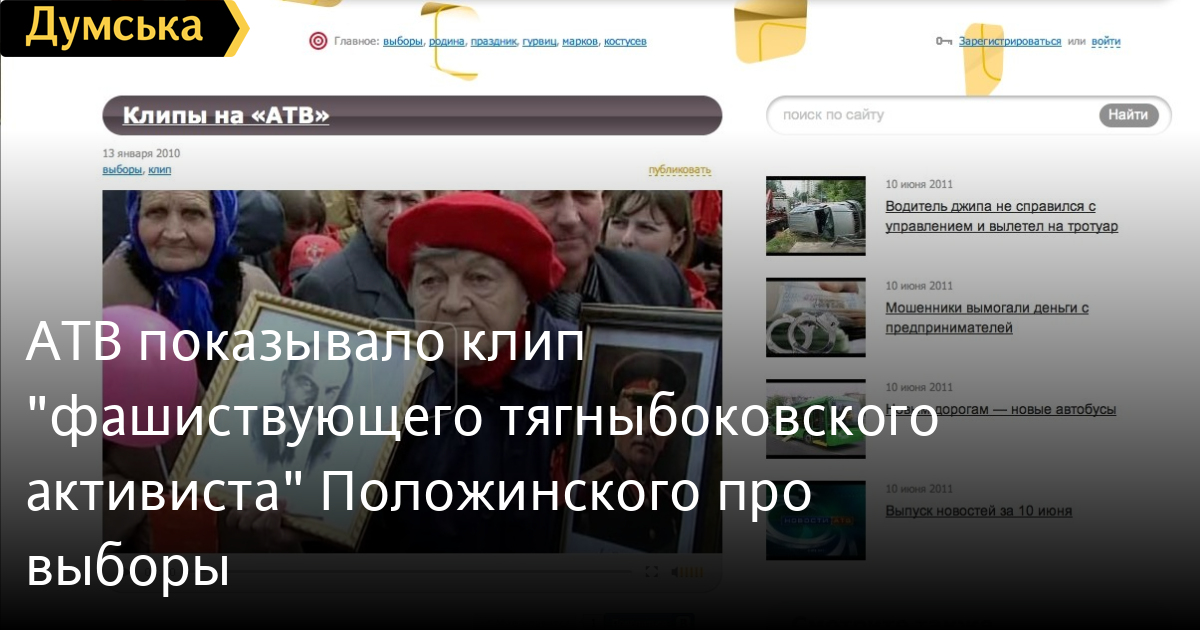1200x630 pixels.
Task: Click the key icon next to Зарегистрироваться
Action: [944, 41]
